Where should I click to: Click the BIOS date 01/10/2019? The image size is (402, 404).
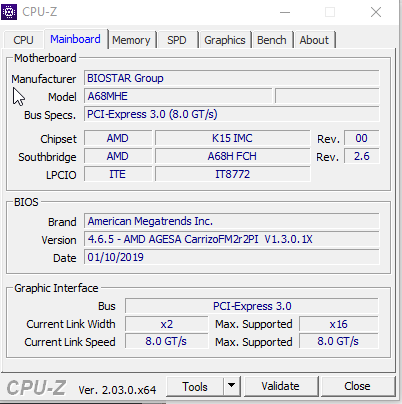pyautogui.click(x=232, y=257)
